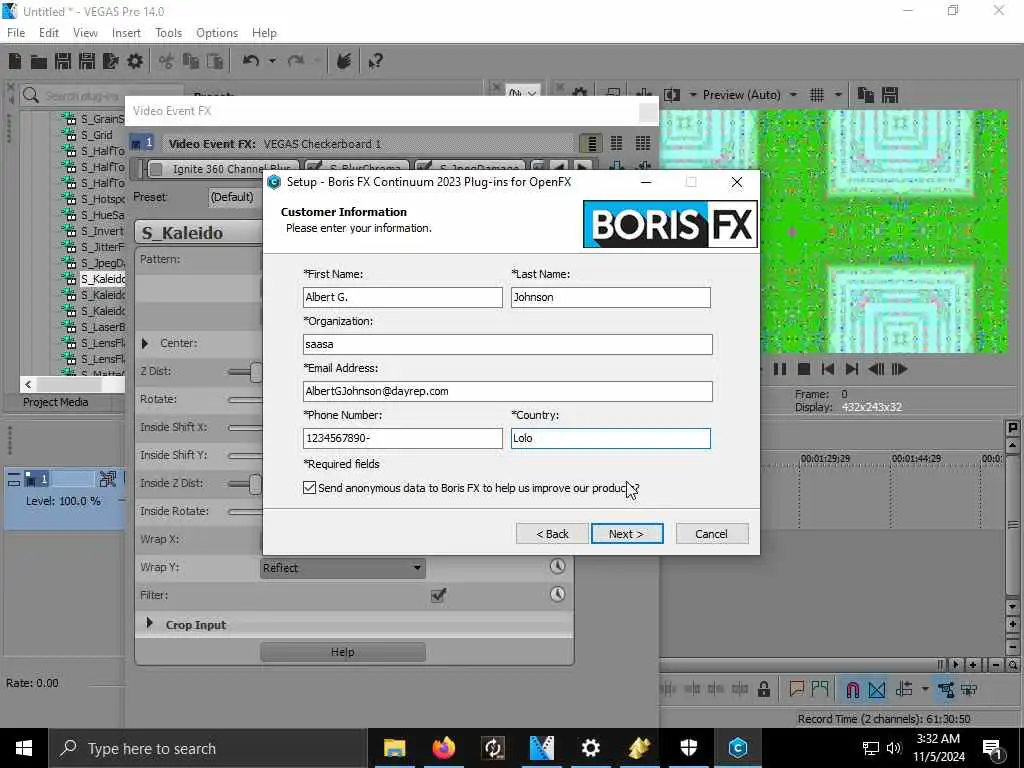
Task: Click the Previous frame icon in preview
Action: click(876, 369)
